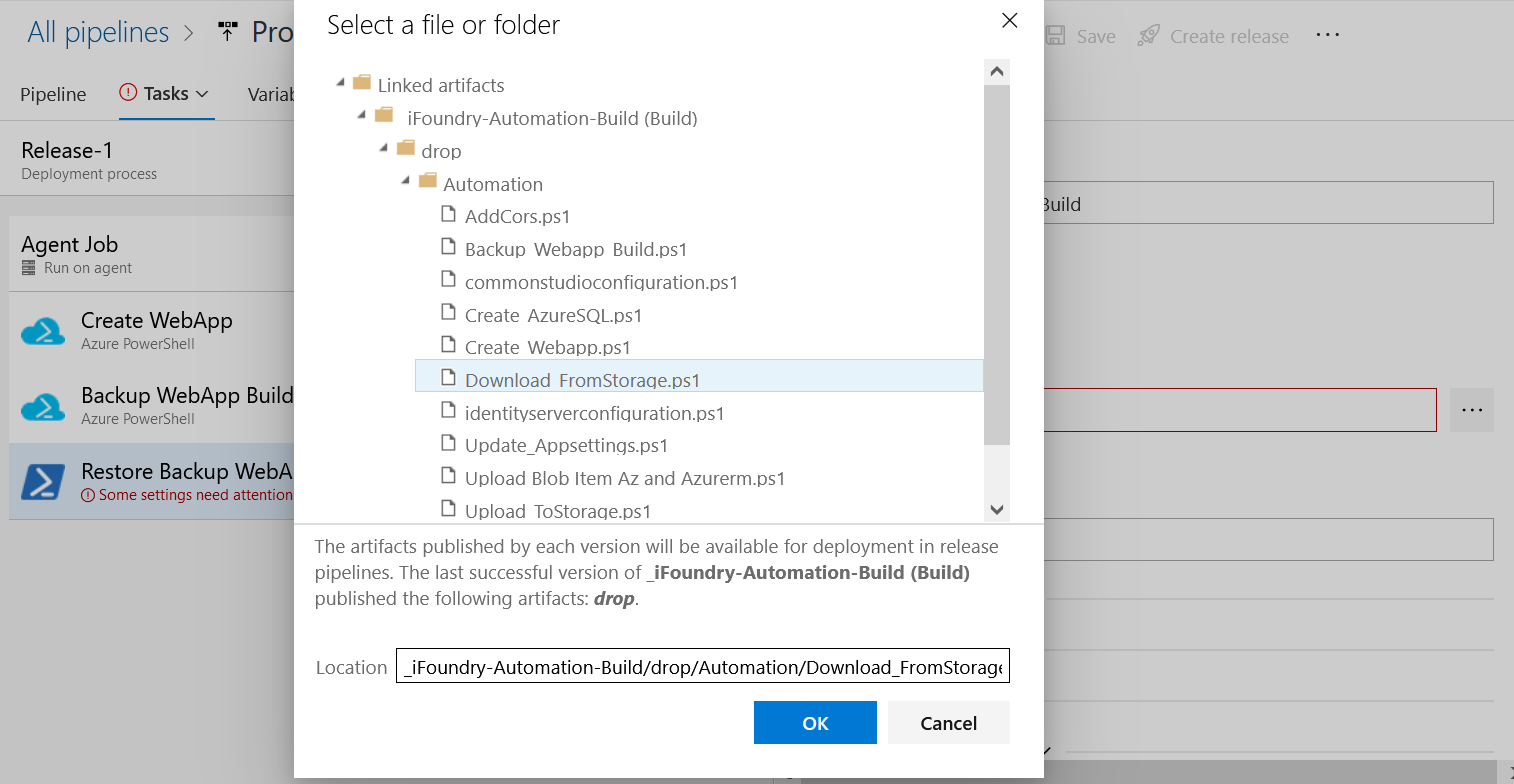Click the file icon beside identityserverconfiguration.ps1

tap(449, 411)
